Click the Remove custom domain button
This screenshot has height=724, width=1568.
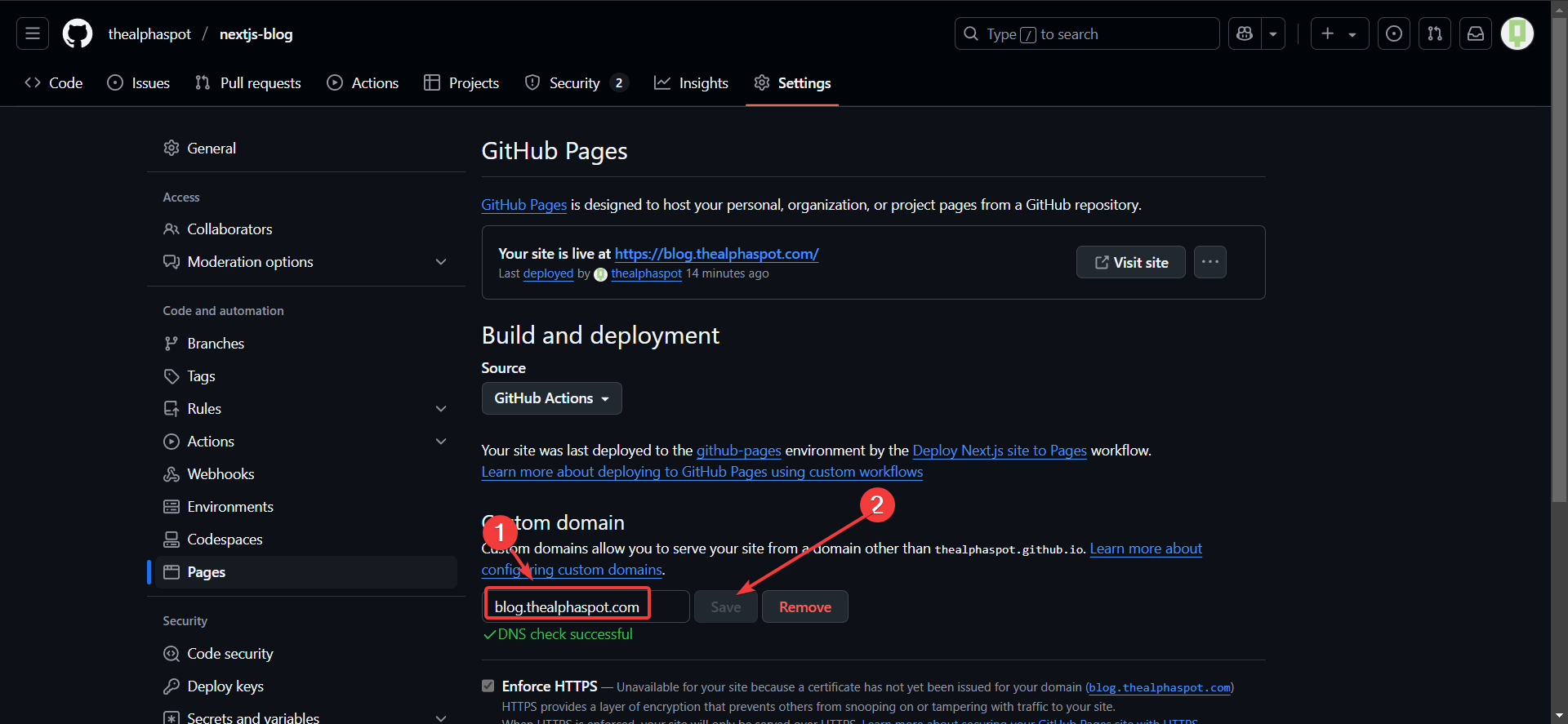coord(804,606)
